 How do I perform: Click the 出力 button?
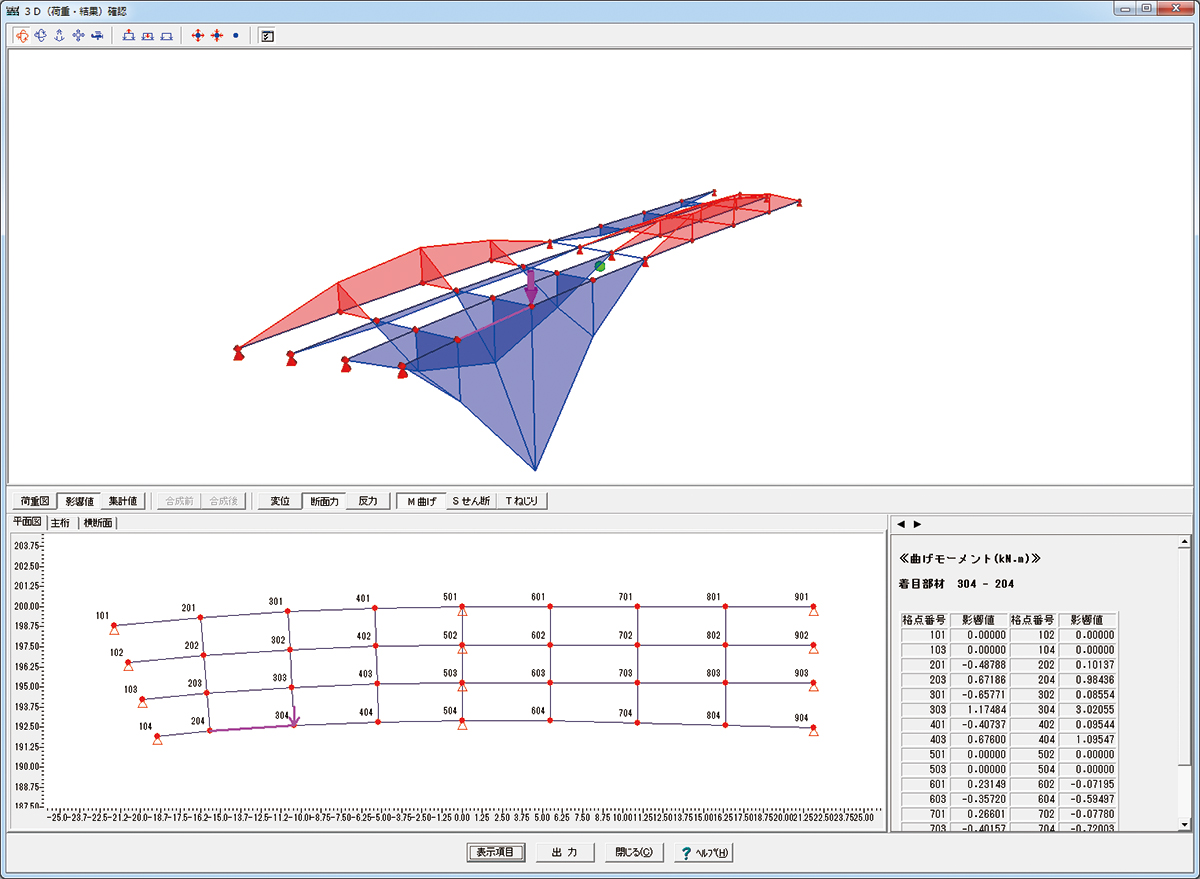[x=565, y=852]
